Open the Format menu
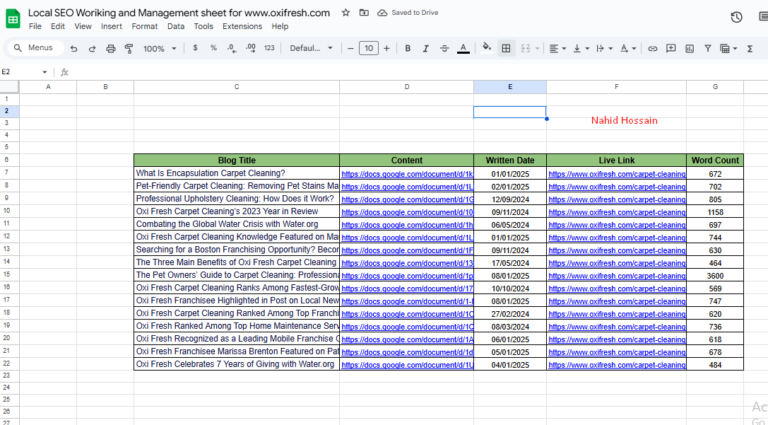 pyautogui.click(x=144, y=26)
